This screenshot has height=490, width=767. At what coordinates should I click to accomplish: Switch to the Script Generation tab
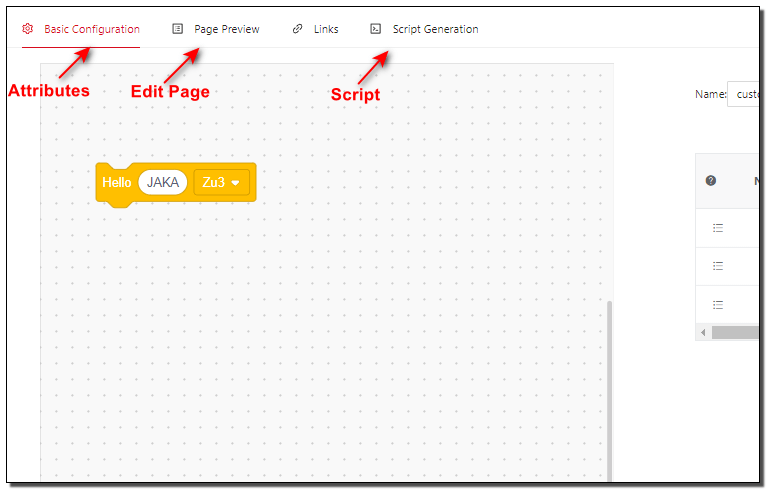tap(435, 29)
